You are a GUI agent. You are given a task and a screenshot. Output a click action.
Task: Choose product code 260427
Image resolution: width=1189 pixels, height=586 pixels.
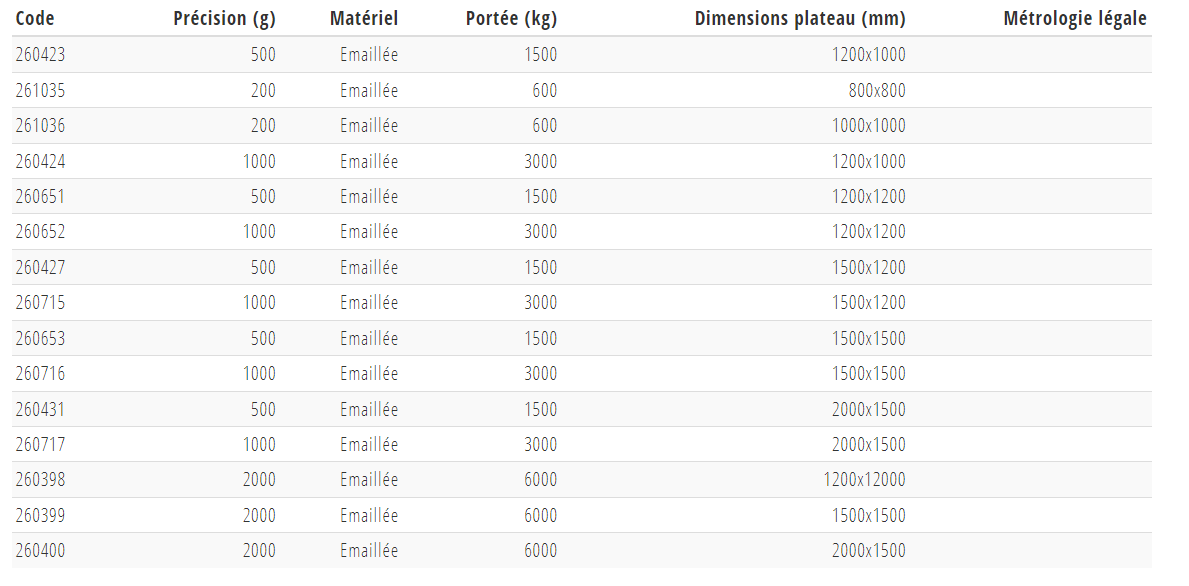click(x=40, y=267)
